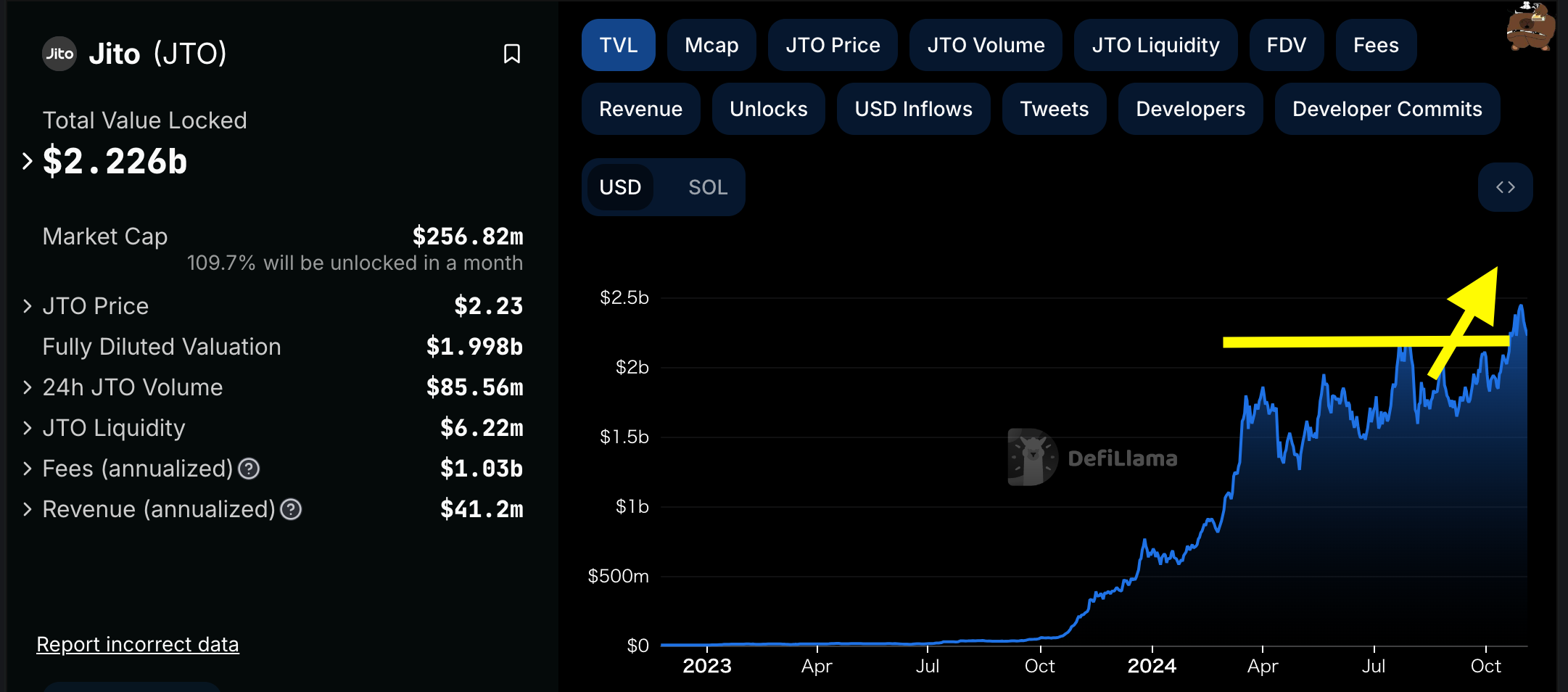The image size is (1568, 692).
Task: Click the 109.7% unlock notice text
Action: coord(355,263)
